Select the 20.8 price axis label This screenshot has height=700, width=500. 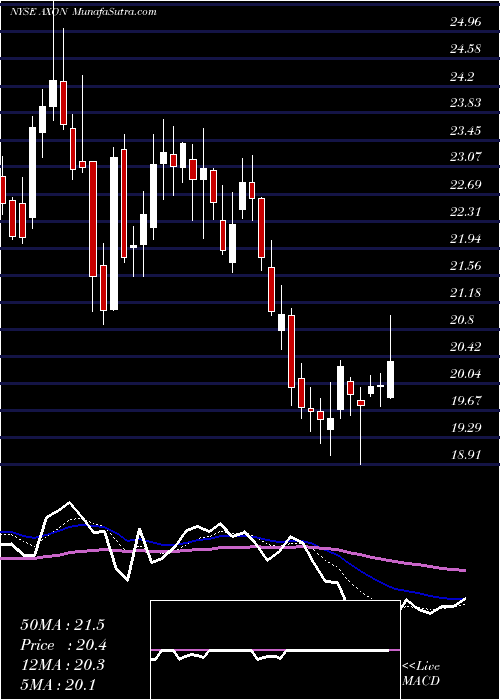pos(462,320)
